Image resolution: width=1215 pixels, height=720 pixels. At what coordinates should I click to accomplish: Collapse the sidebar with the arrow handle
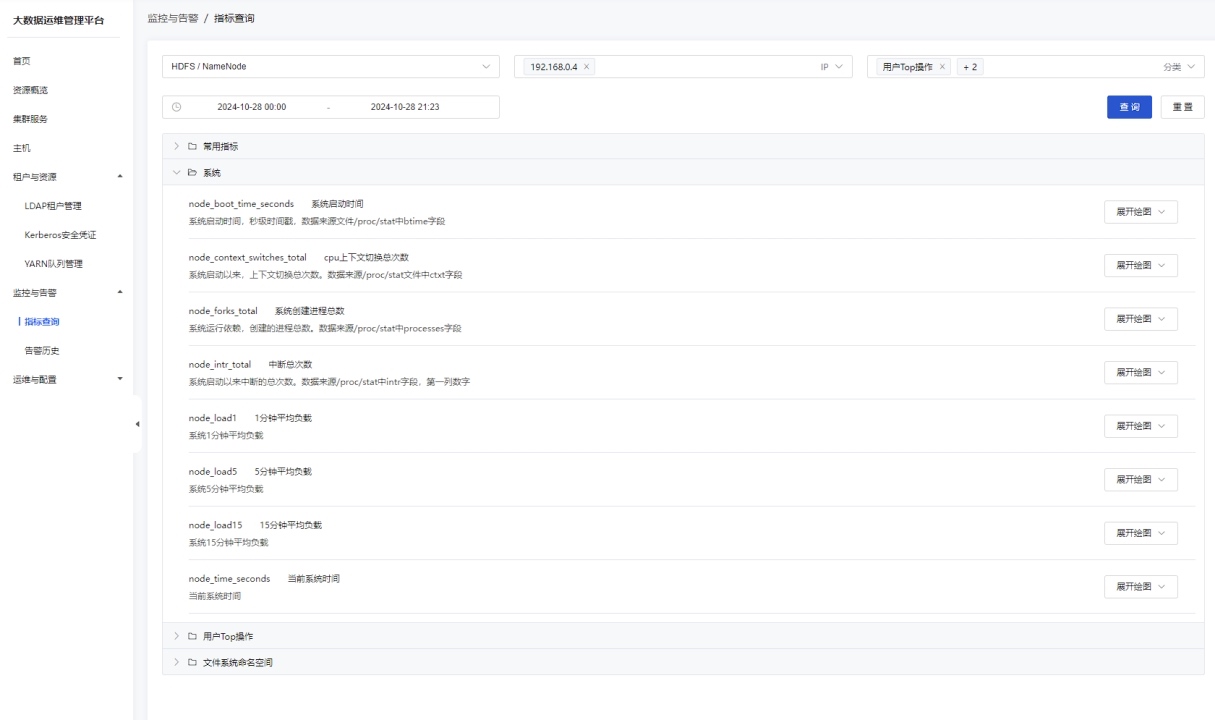pos(137,425)
